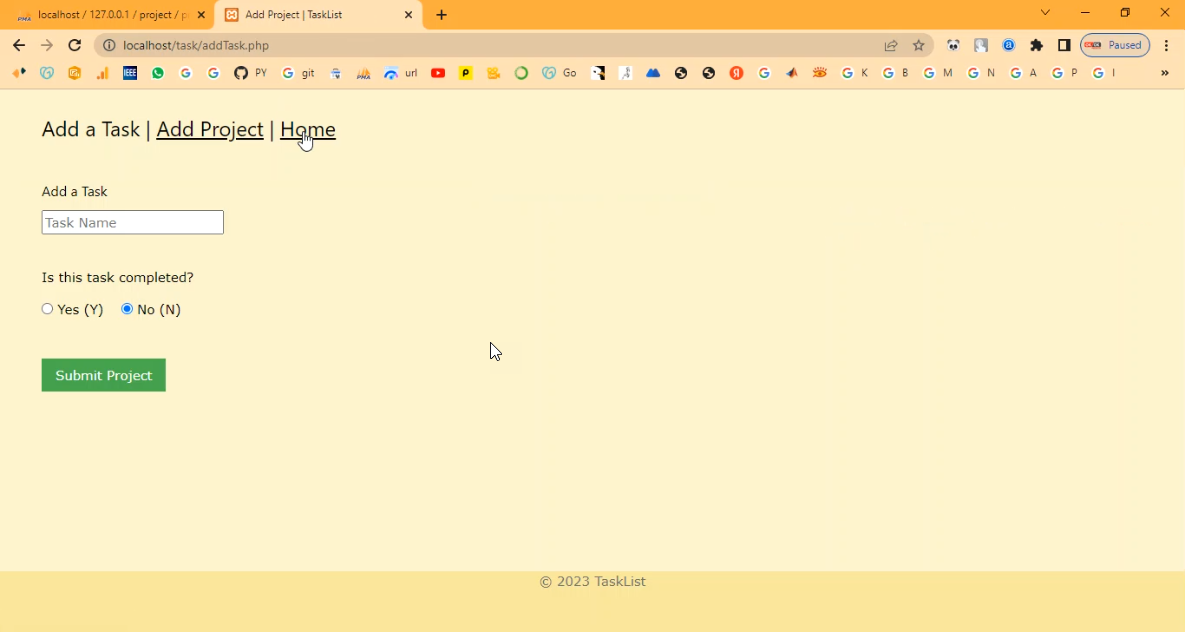Select the Yes (Y) radio option

(47, 308)
